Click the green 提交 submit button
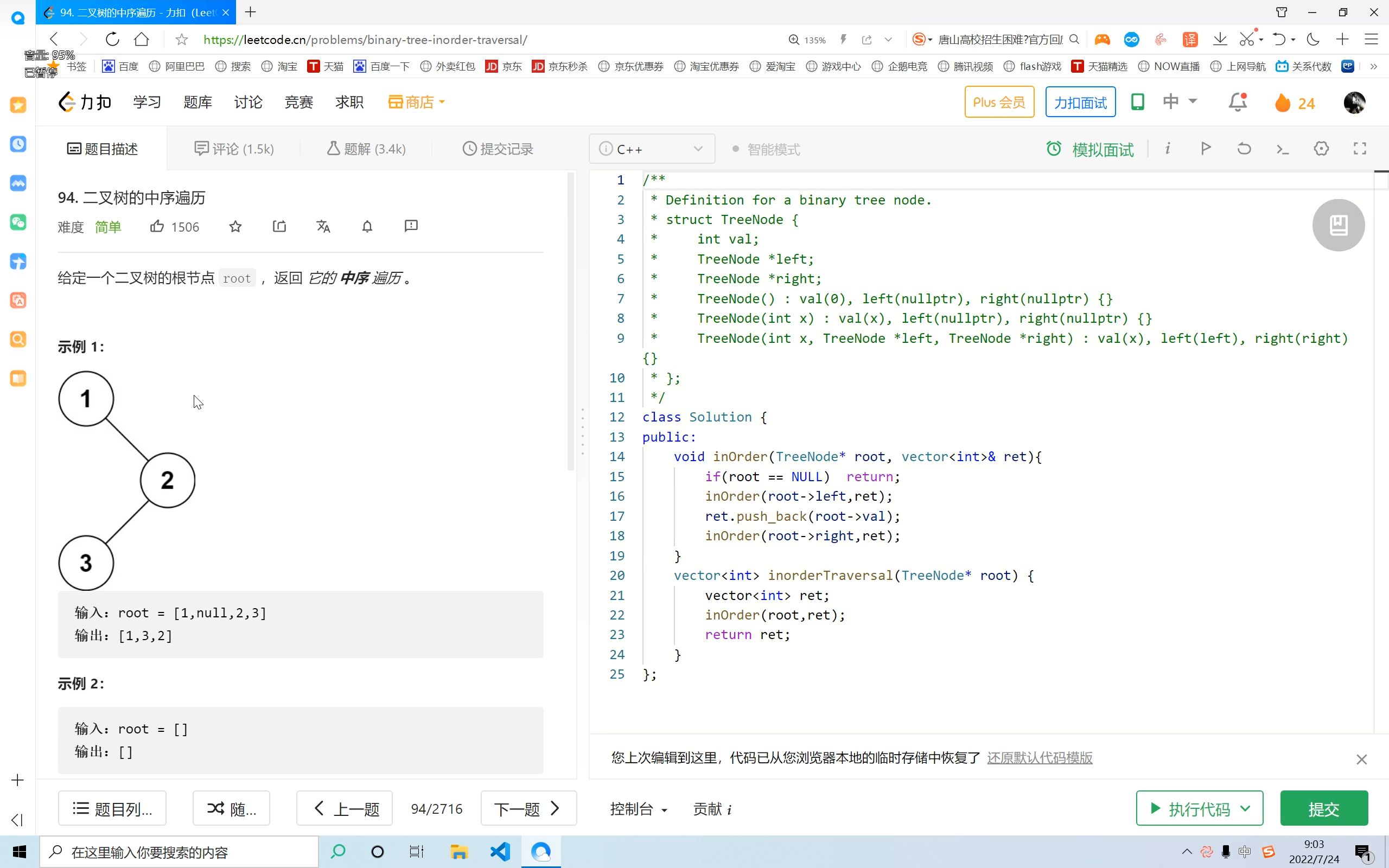 click(1323, 808)
